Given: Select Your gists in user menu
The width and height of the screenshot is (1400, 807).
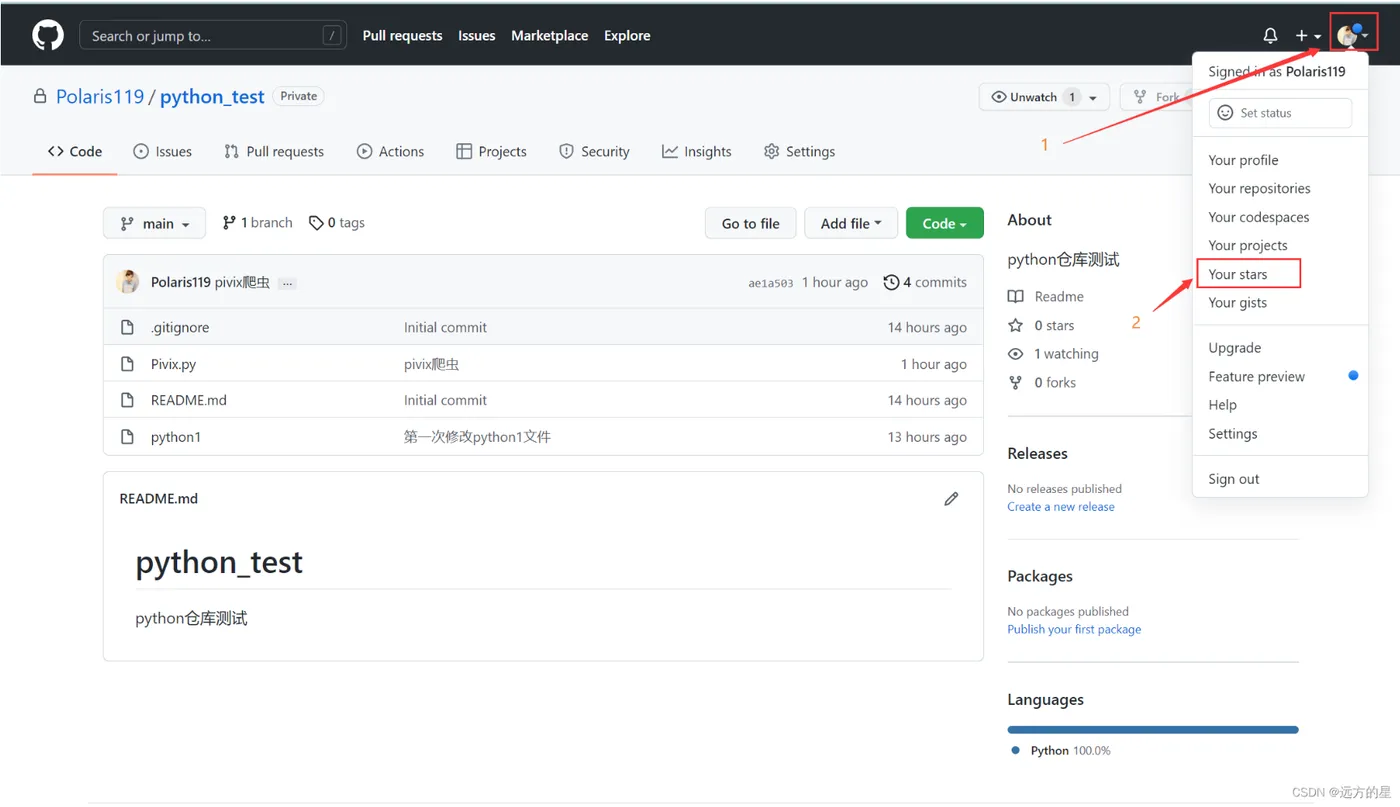Looking at the screenshot, I should (1280, 302).
